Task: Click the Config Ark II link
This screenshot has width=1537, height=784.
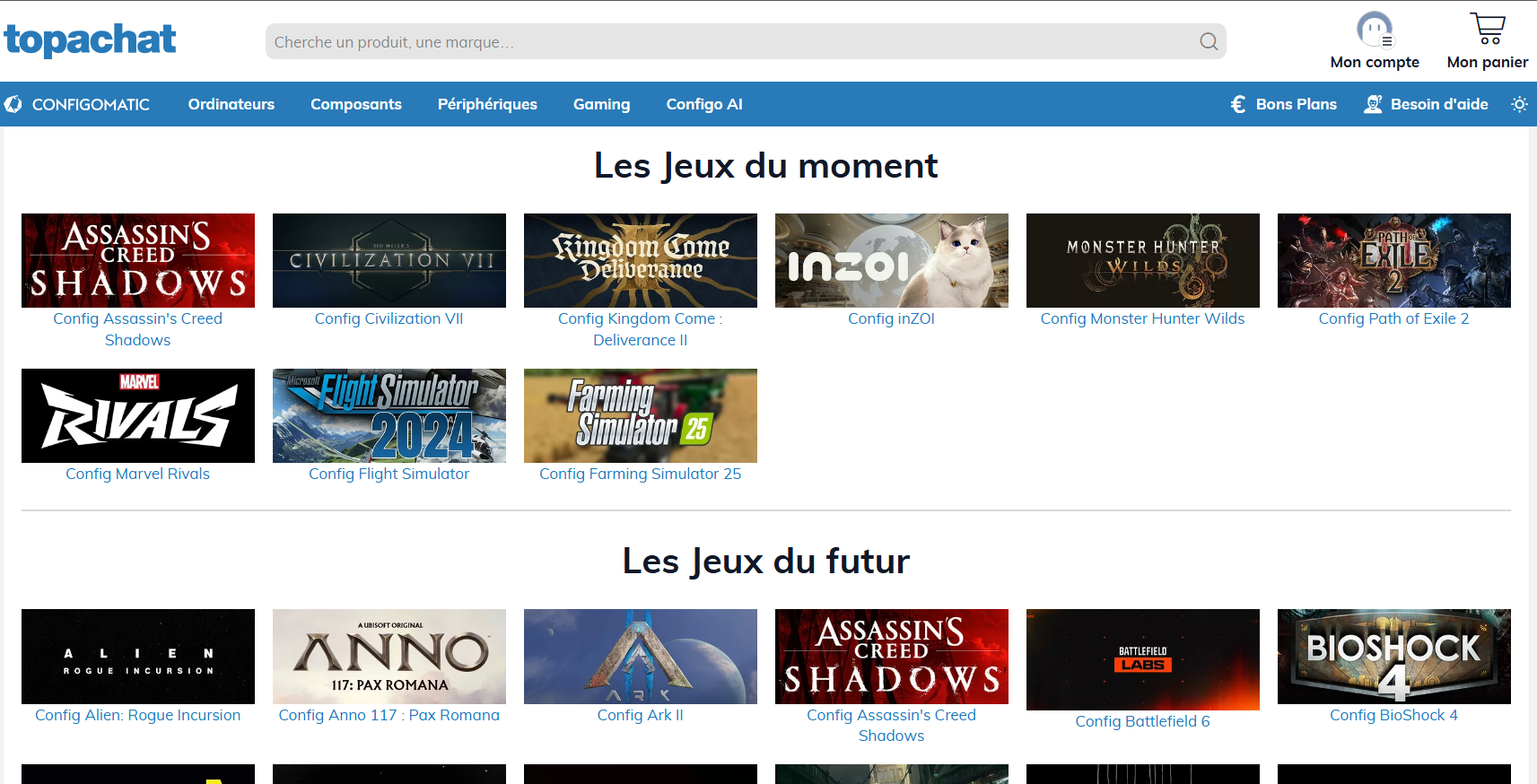Action: (641, 715)
